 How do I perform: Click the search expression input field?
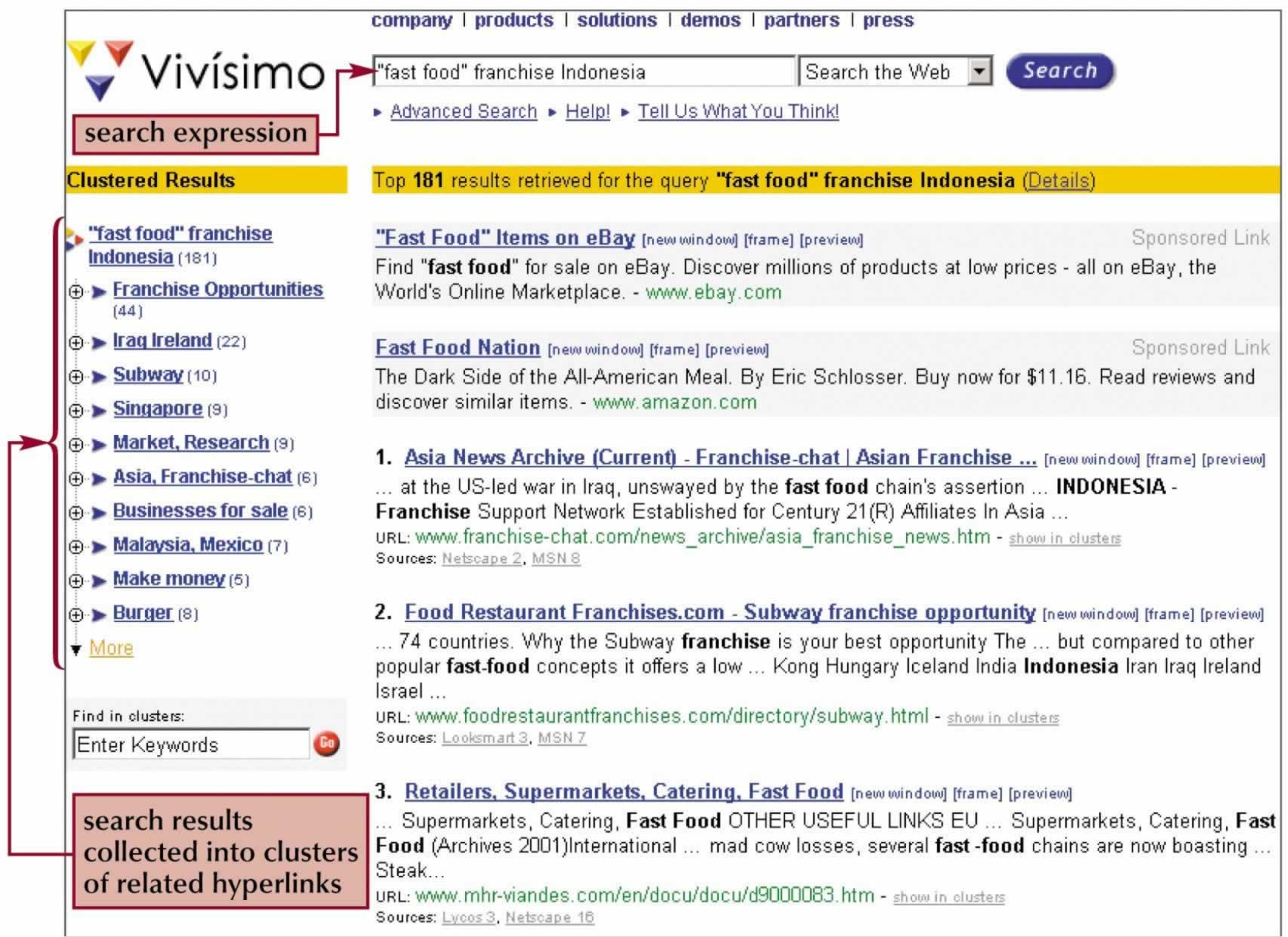click(584, 72)
